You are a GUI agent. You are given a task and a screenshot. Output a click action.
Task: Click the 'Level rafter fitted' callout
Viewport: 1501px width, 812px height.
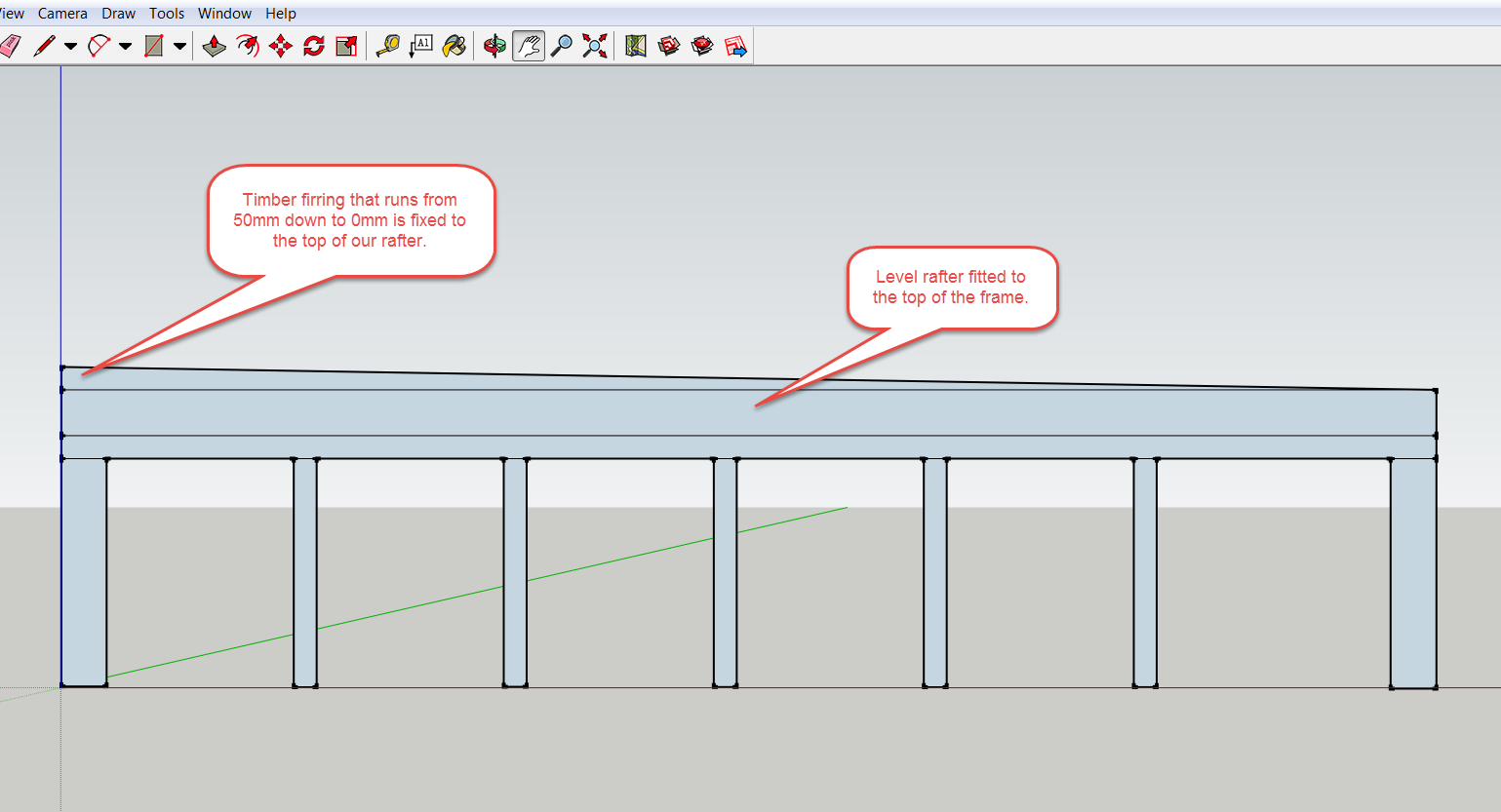pos(951,288)
